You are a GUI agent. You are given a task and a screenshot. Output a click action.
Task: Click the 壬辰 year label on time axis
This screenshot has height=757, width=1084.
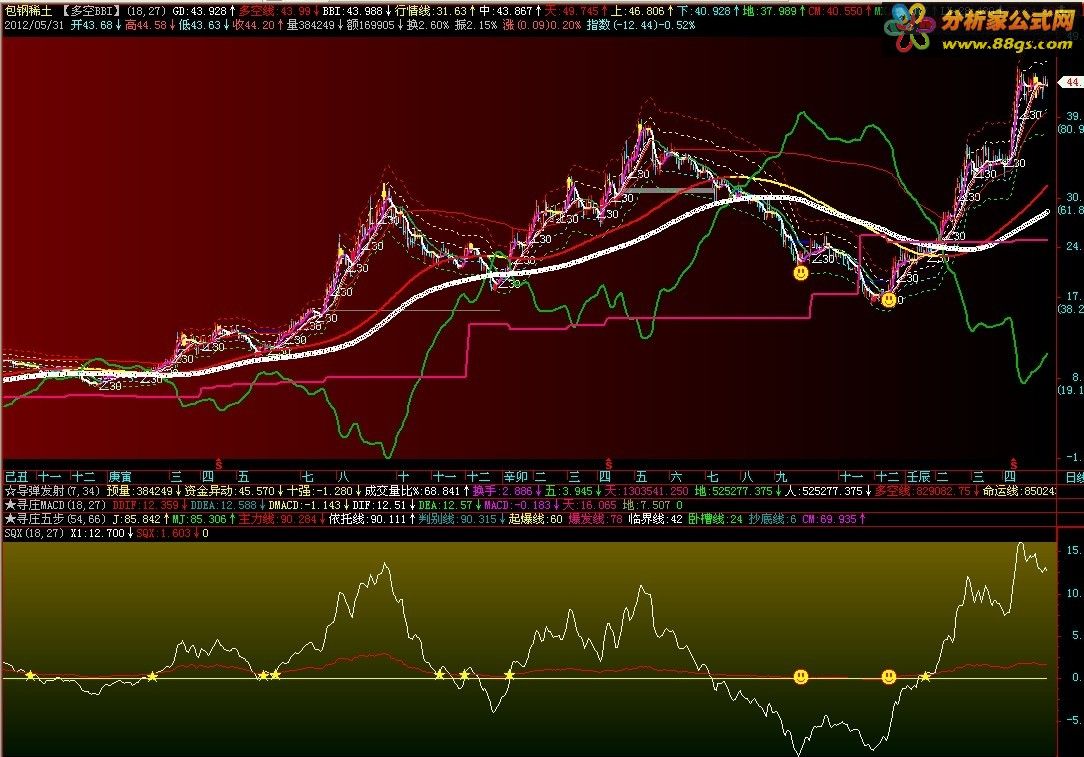919,476
